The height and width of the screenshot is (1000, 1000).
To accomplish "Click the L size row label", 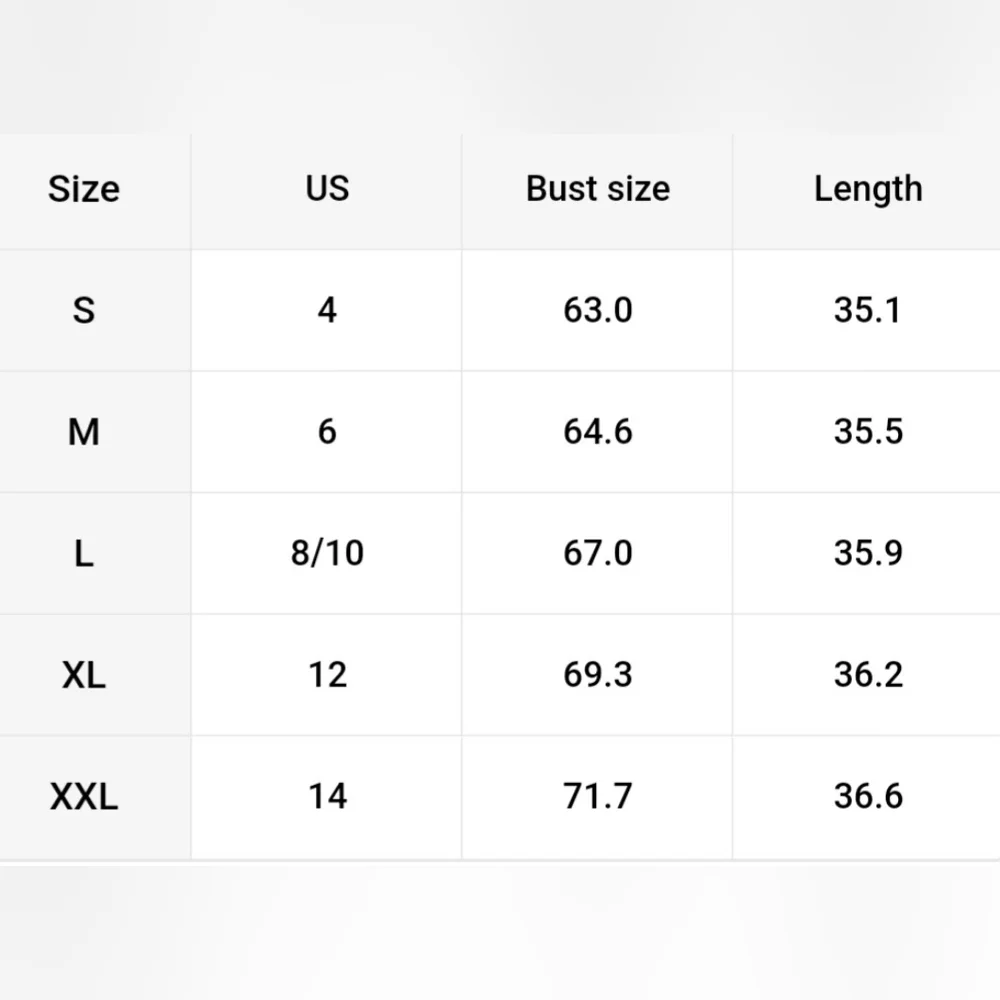I will tap(84, 553).
